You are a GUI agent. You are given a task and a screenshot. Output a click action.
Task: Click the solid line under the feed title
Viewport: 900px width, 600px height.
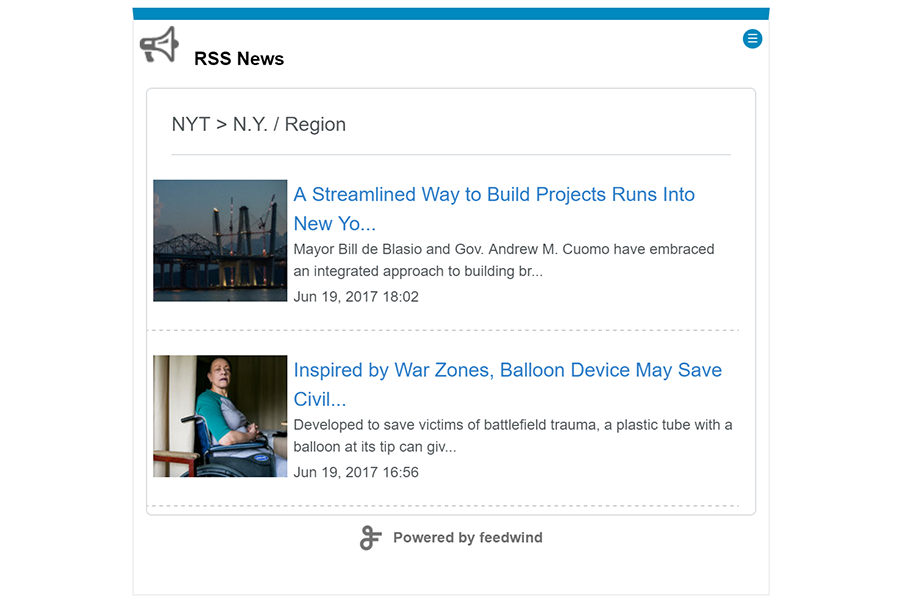(451, 154)
